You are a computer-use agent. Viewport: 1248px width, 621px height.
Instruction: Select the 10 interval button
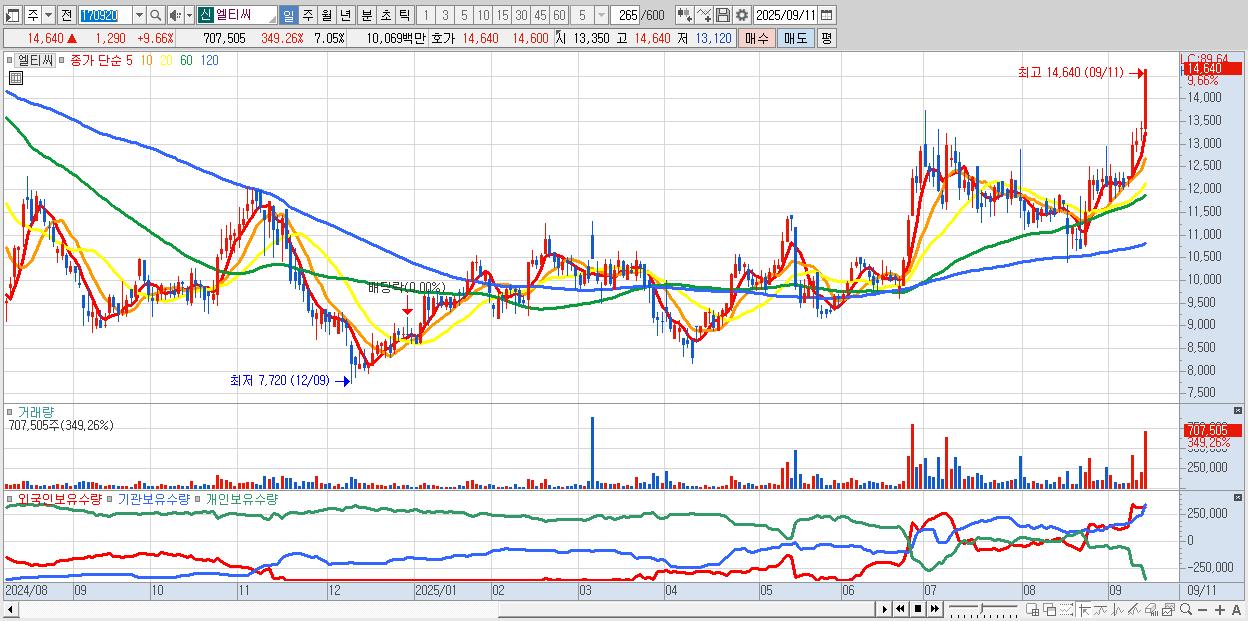click(x=483, y=15)
